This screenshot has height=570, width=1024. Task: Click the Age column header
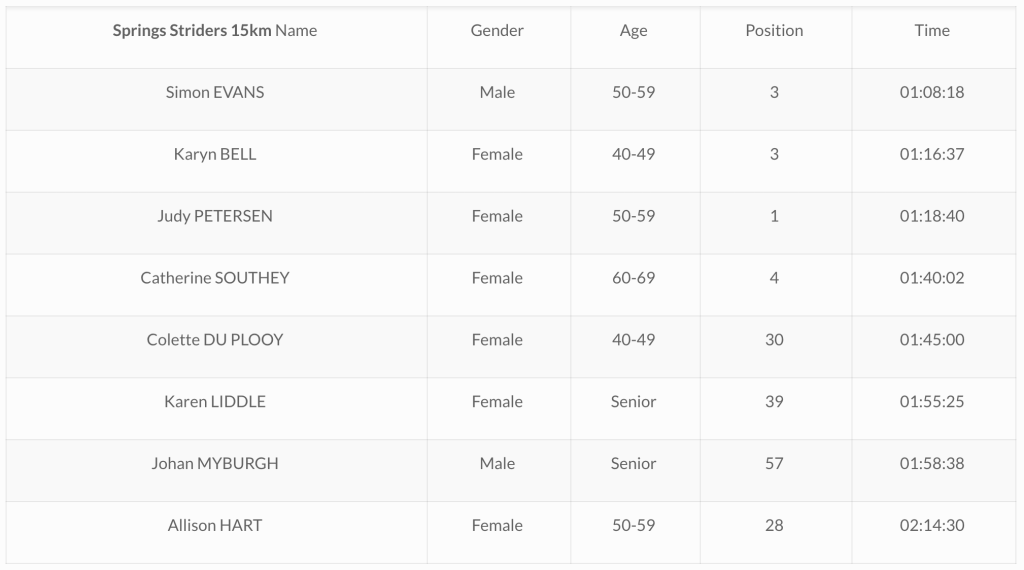click(x=634, y=30)
